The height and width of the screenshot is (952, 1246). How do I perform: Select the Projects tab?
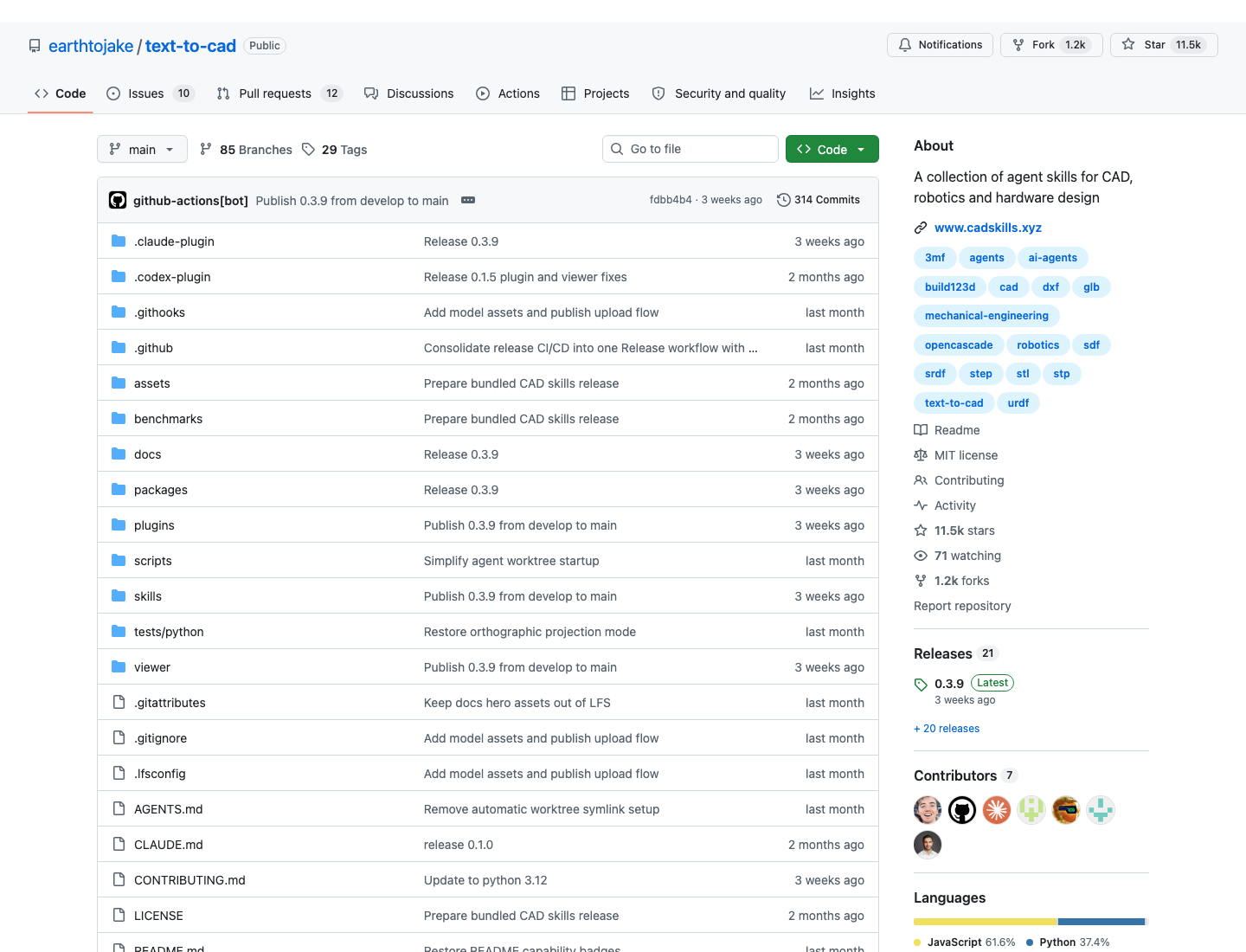point(595,93)
